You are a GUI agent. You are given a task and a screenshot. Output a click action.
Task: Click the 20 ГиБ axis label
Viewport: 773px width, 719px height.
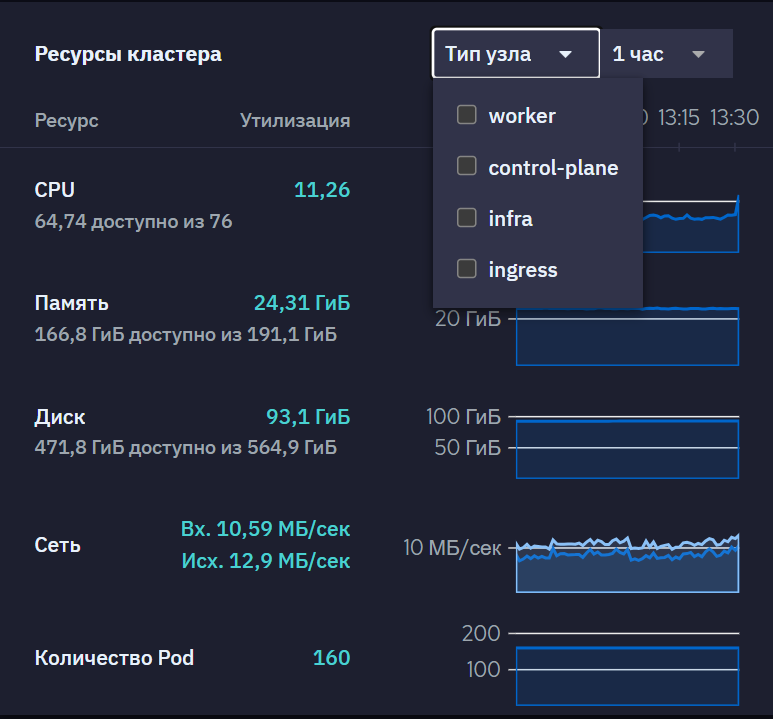tap(467, 319)
